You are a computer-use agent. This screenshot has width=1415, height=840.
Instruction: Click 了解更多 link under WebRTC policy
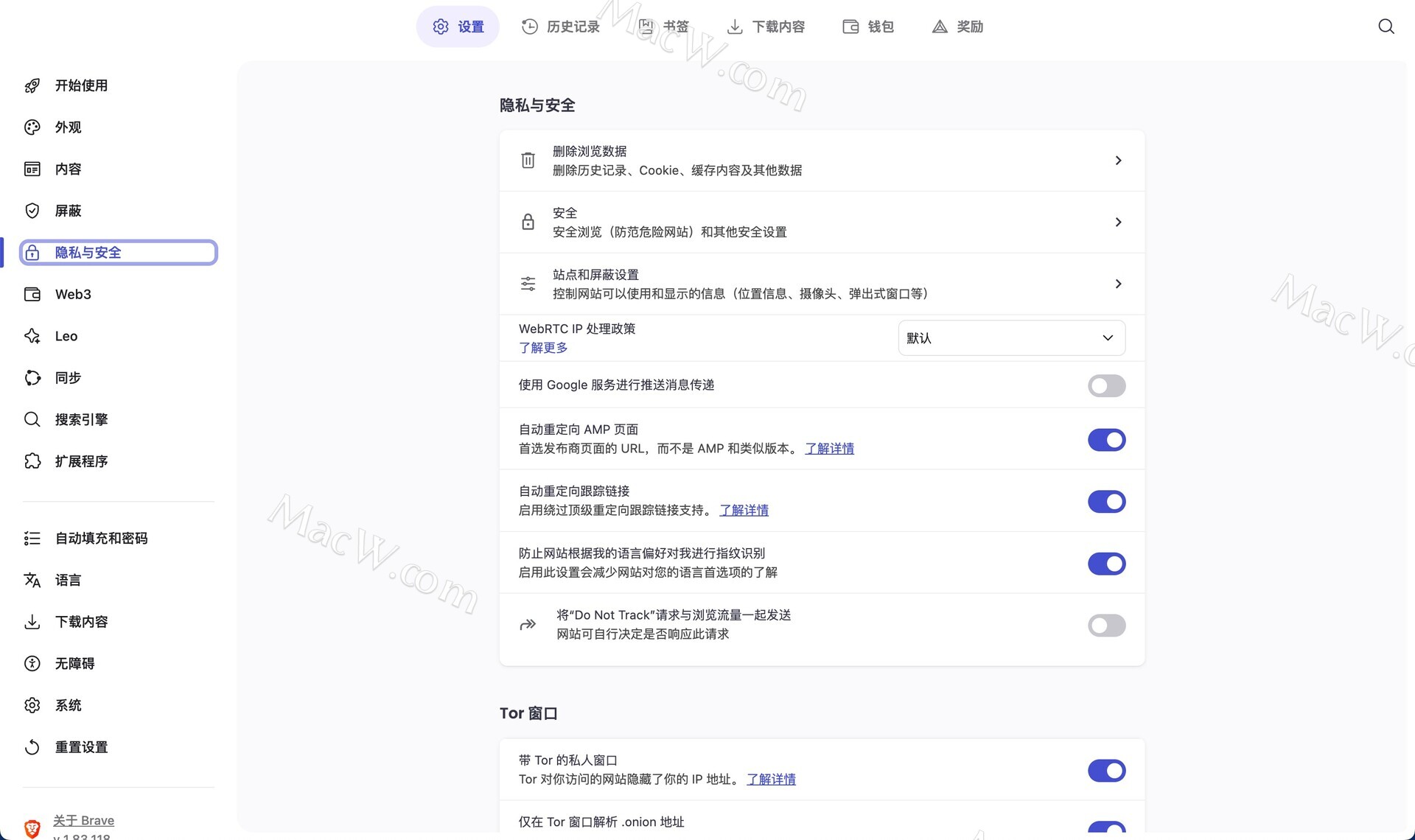pos(543,348)
